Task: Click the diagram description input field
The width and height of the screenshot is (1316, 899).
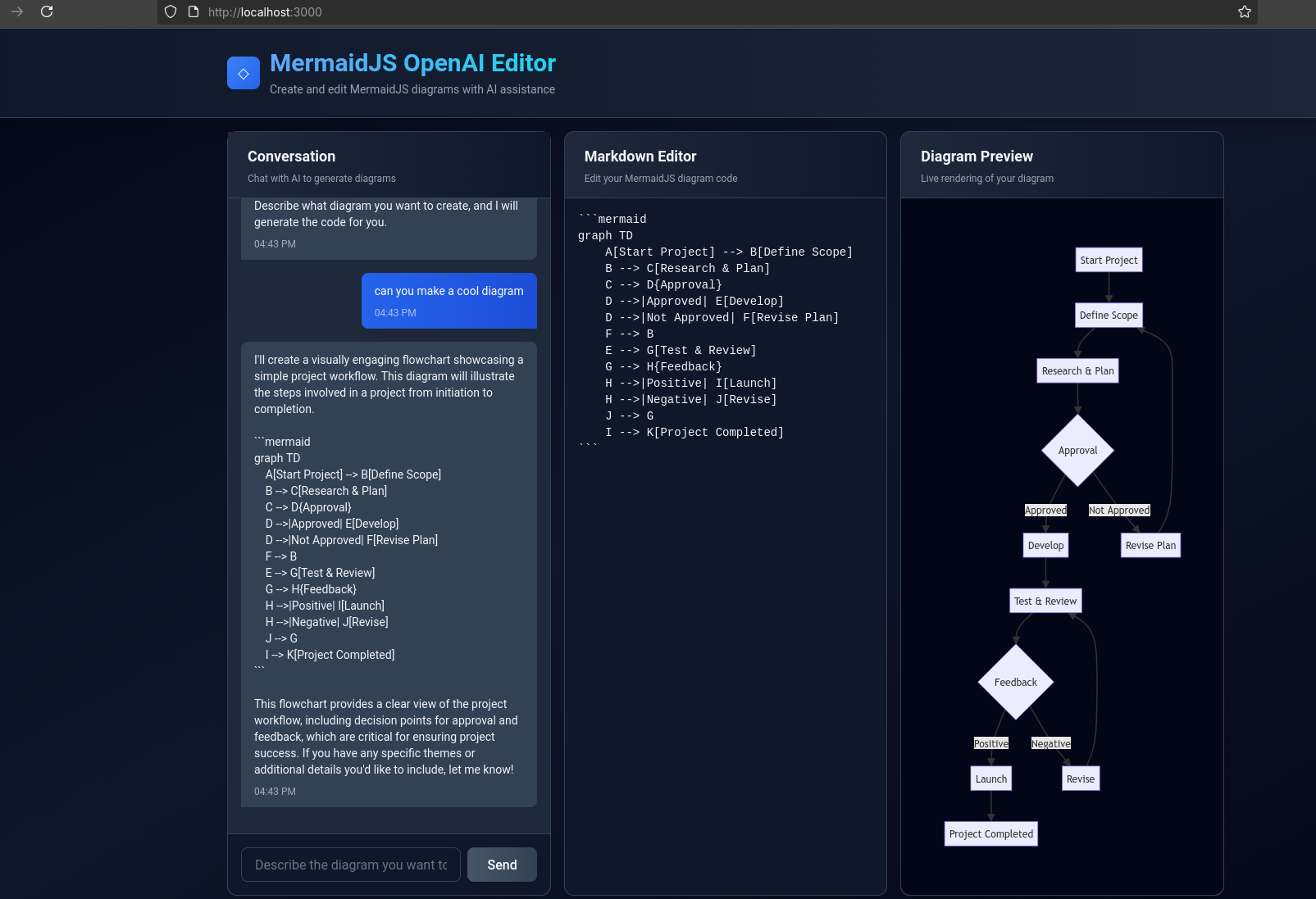Action: [350, 865]
